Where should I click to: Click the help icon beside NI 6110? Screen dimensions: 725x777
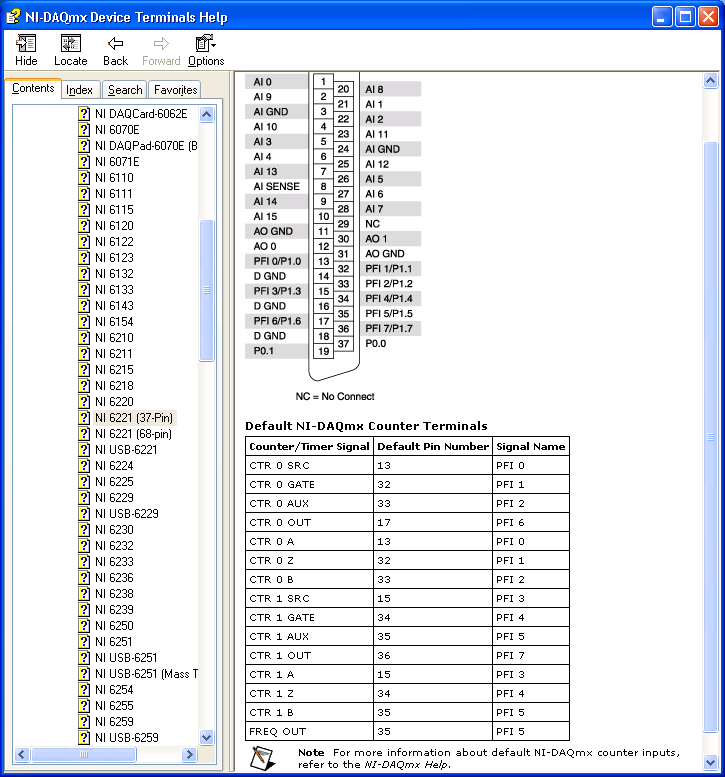click(x=84, y=178)
